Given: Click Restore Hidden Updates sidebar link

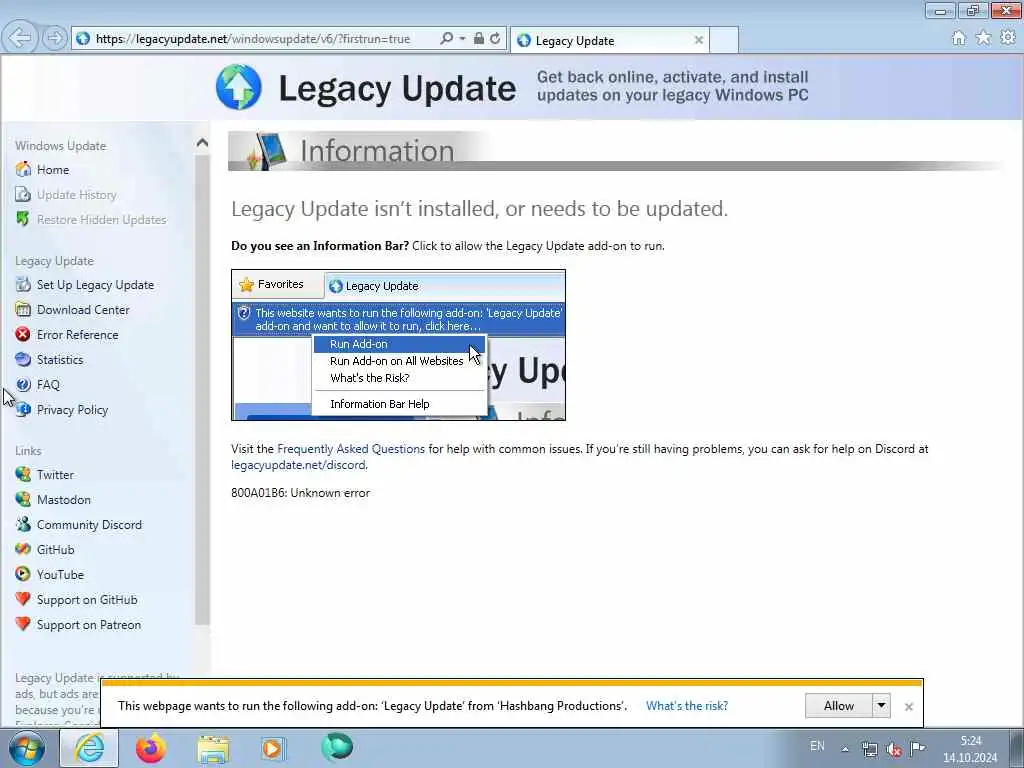Looking at the screenshot, I should tap(101, 219).
